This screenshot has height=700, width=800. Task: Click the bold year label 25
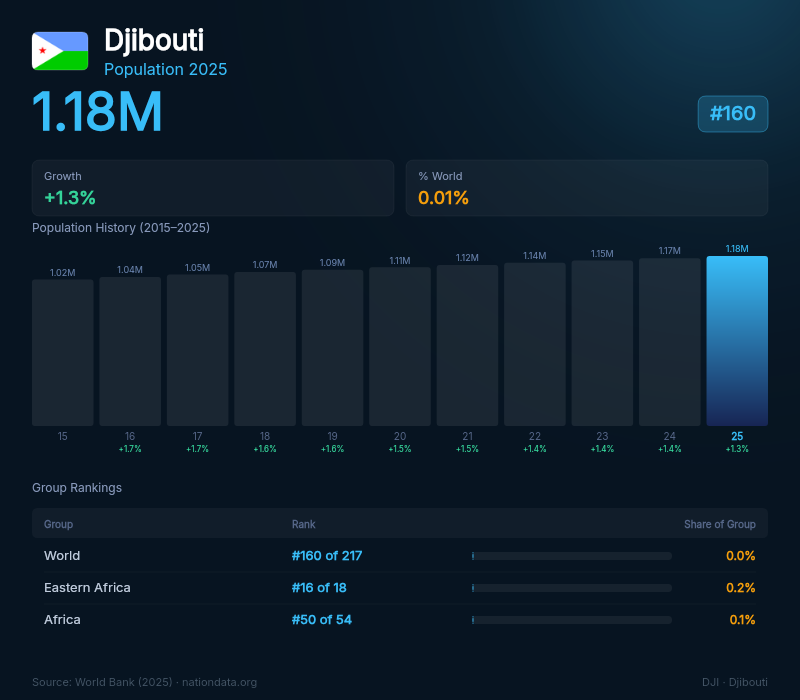click(737, 436)
